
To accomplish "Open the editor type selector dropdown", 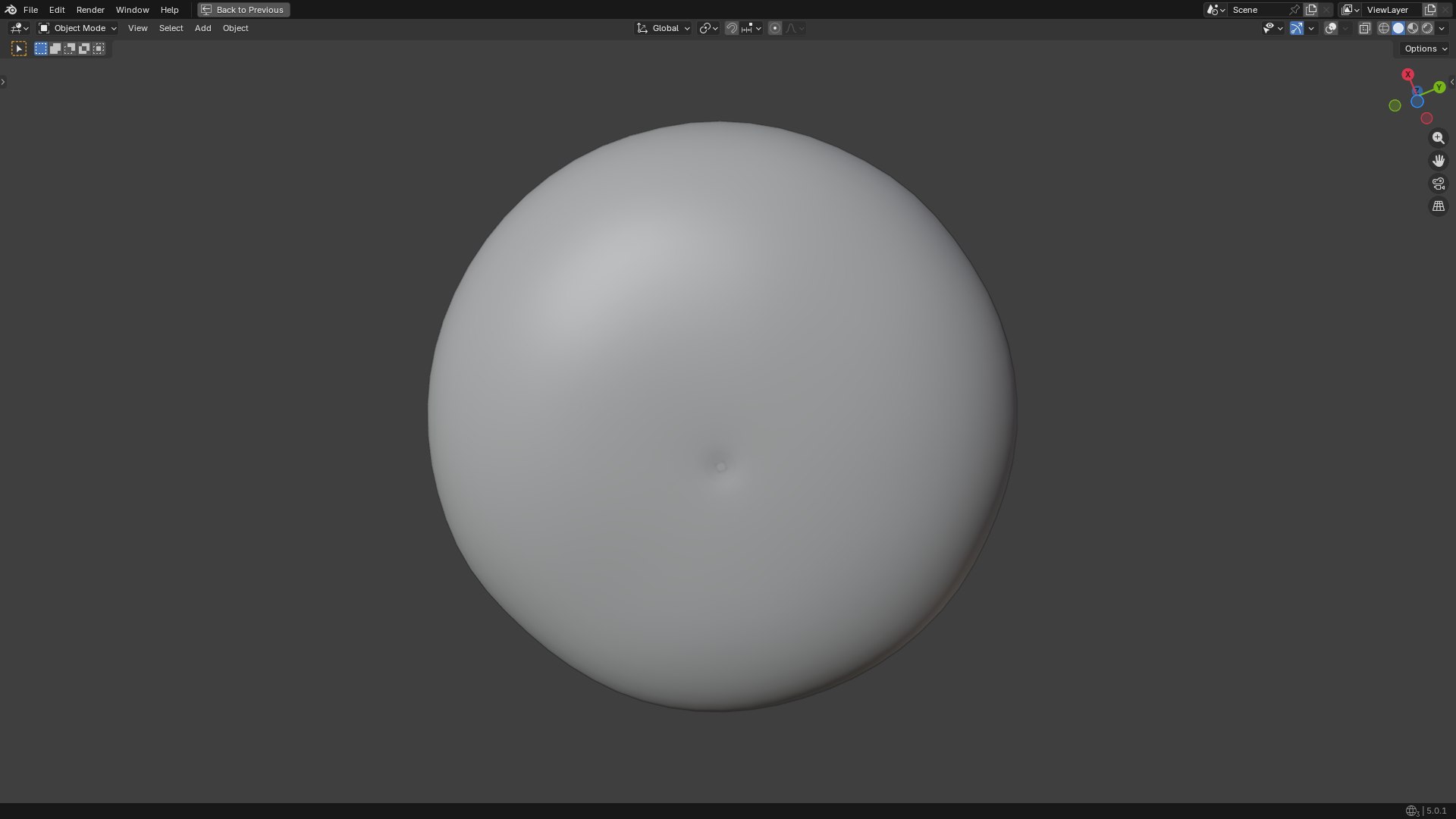I will (x=19, y=28).
